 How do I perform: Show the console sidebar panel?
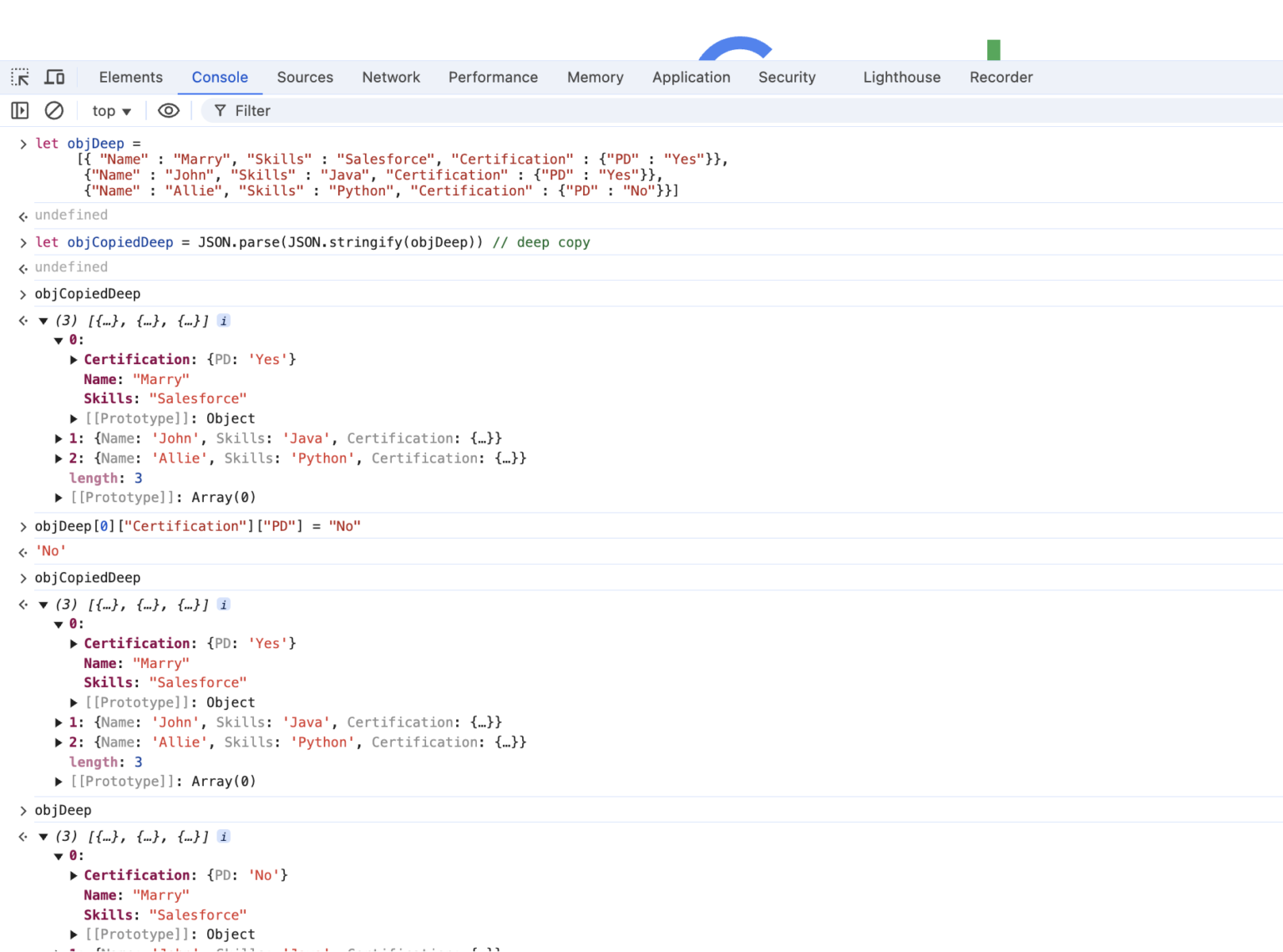pyautogui.click(x=19, y=110)
